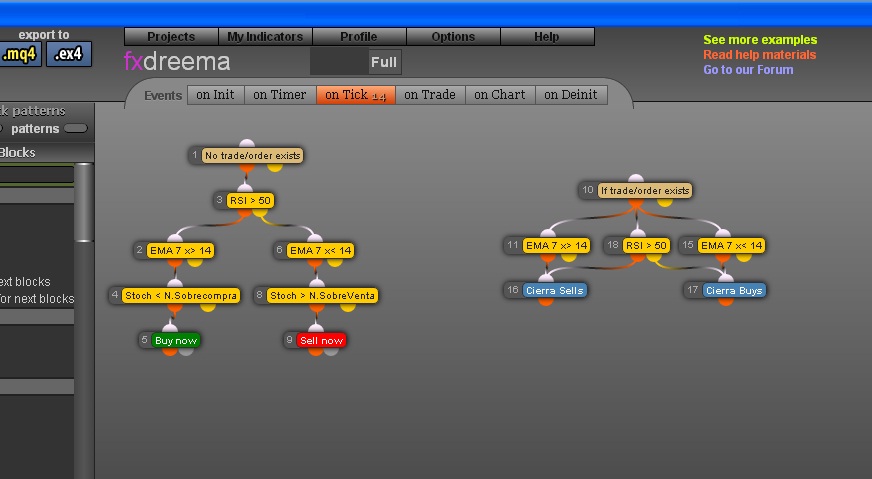Open the My Indicators menu
872x479 pixels.
[265, 37]
